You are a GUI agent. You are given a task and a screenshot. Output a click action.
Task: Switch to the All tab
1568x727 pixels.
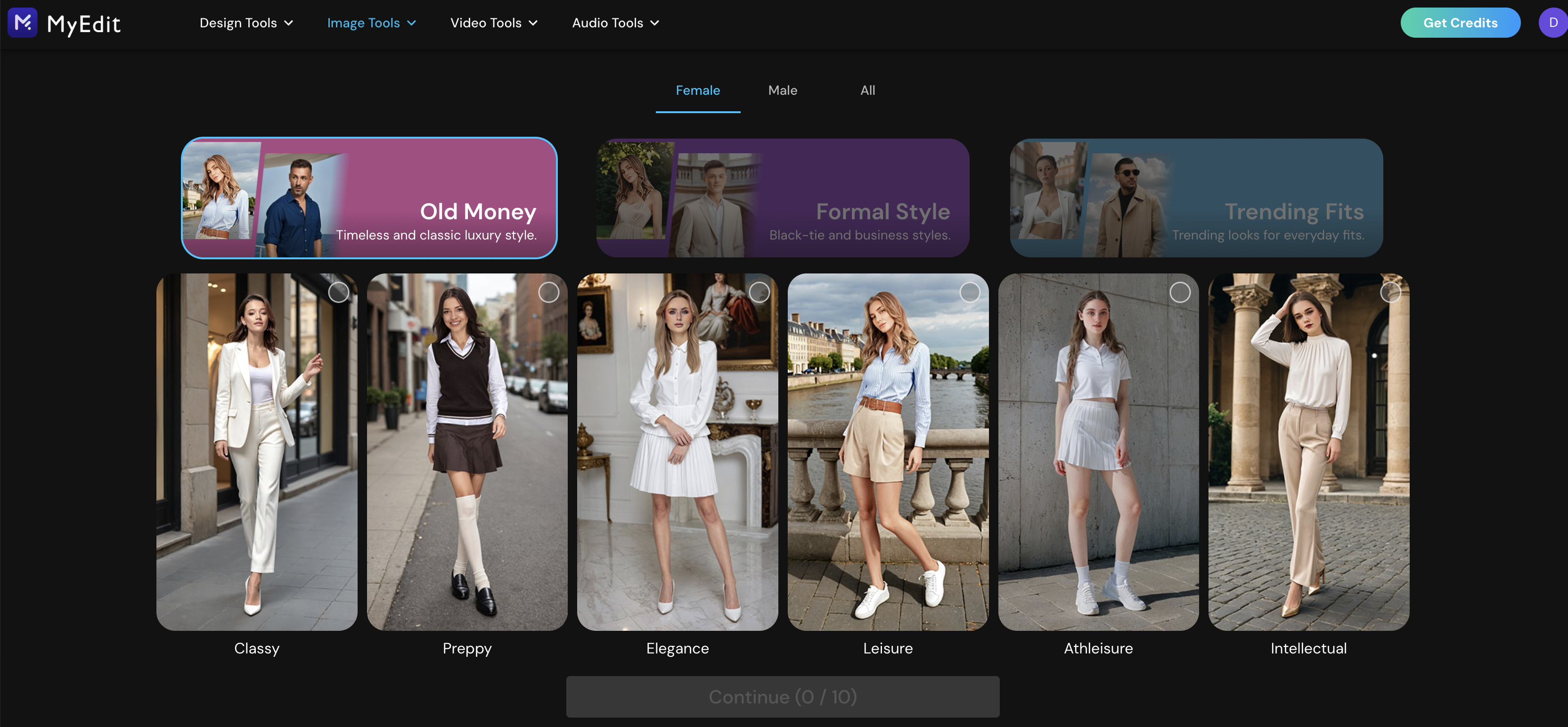pos(867,90)
